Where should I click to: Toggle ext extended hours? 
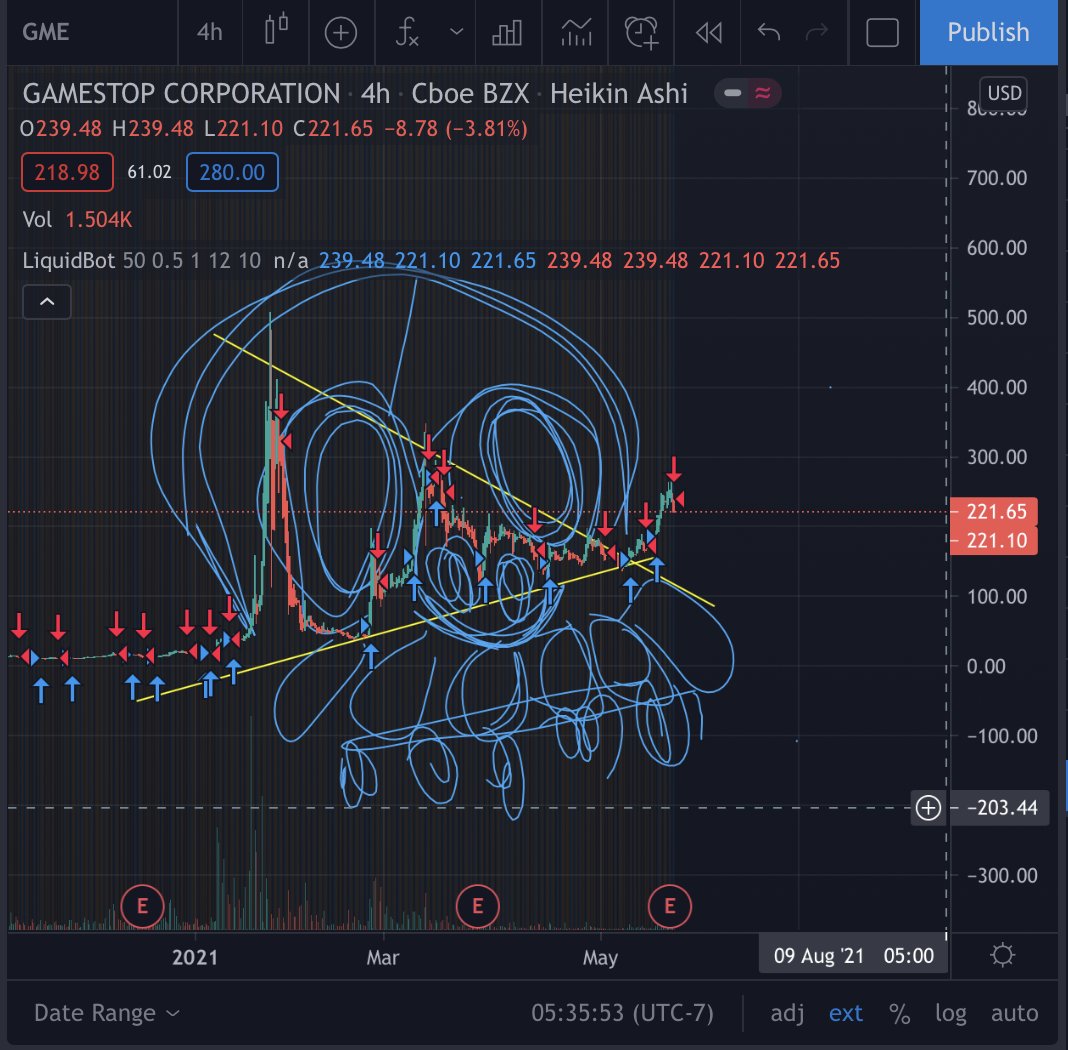pyautogui.click(x=845, y=1013)
